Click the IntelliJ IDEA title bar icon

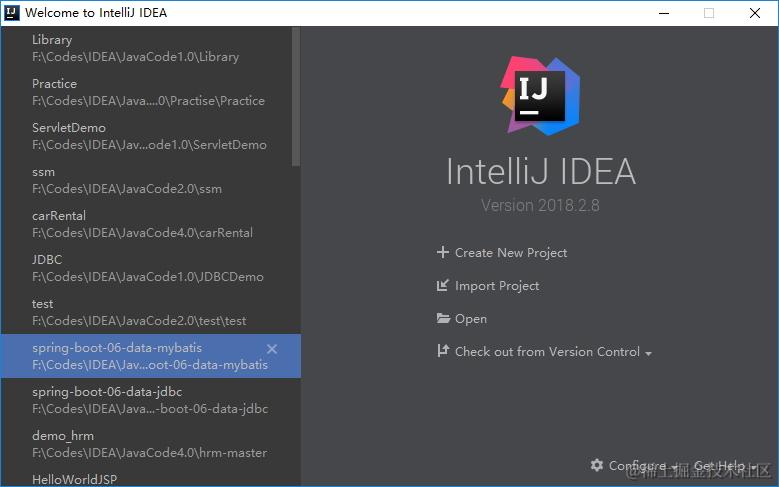pyautogui.click(x=11, y=13)
